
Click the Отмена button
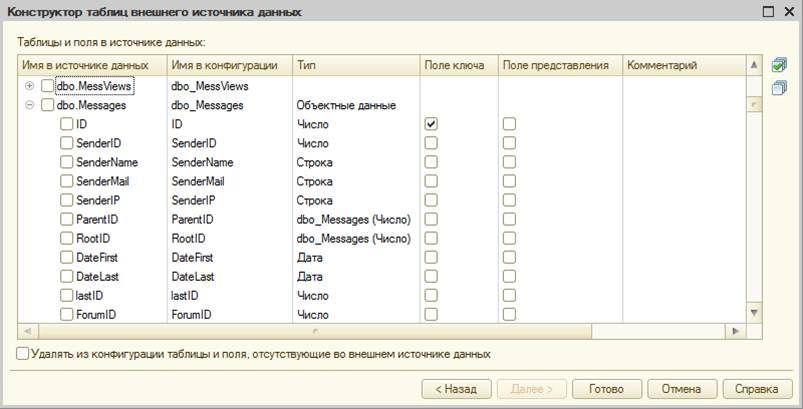682,389
